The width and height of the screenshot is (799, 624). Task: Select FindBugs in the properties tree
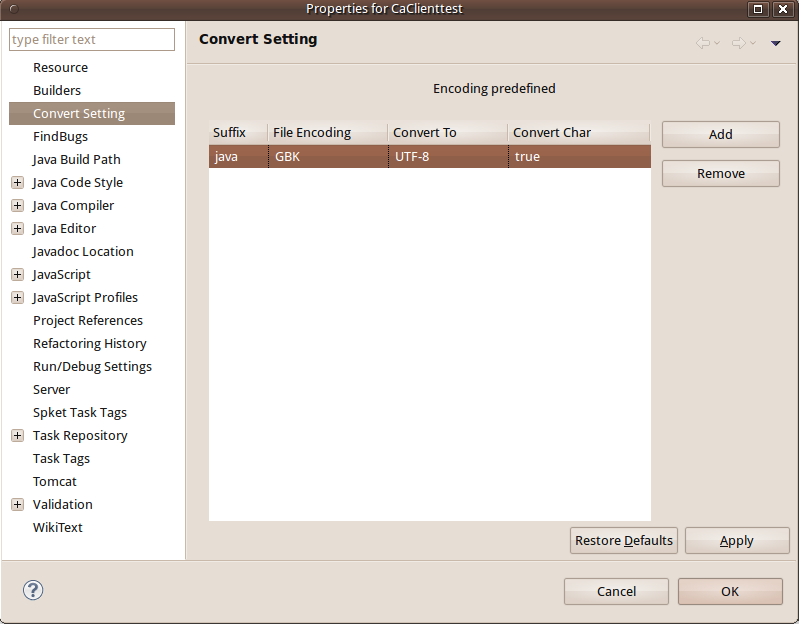tap(60, 137)
